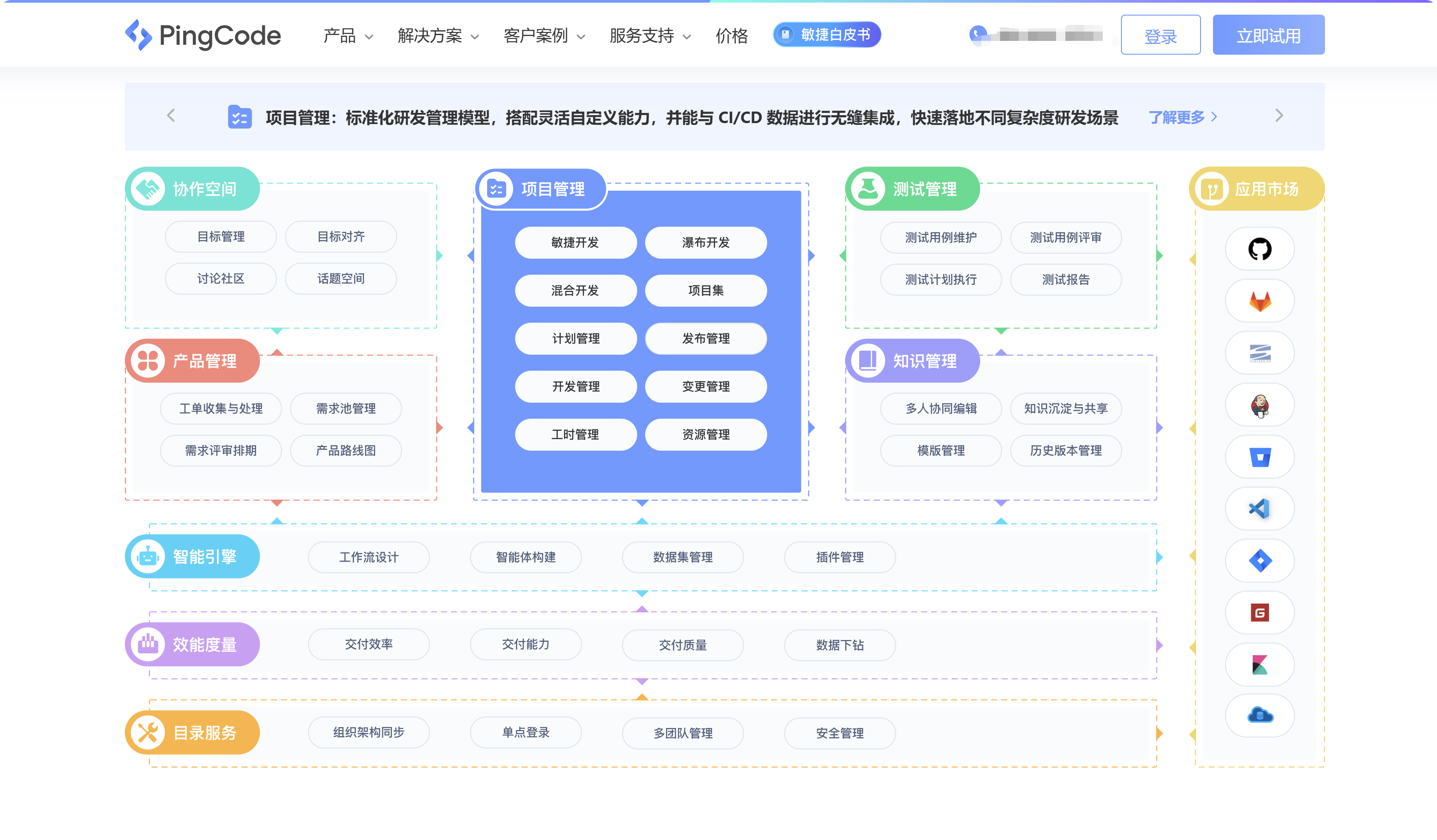Click the 智能引擎 robot icon
This screenshot has width=1437, height=840.
click(x=148, y=556)
